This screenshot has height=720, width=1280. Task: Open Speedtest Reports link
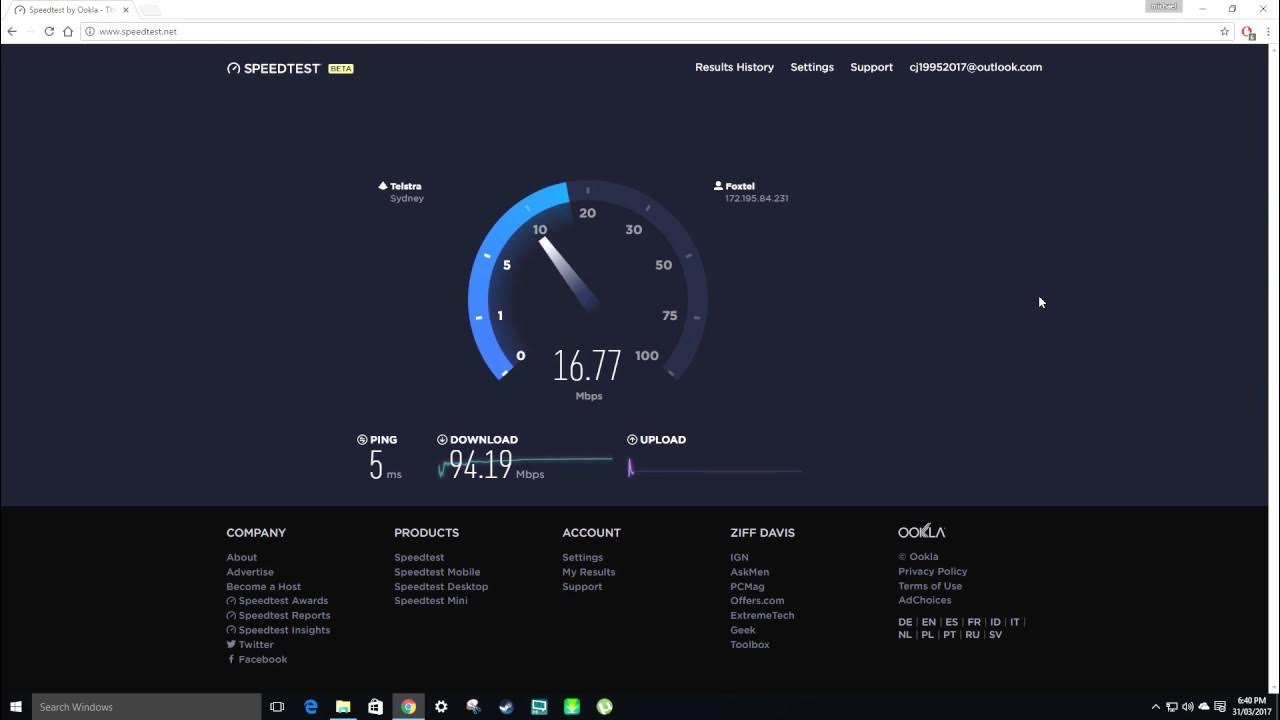pos(284,615)
